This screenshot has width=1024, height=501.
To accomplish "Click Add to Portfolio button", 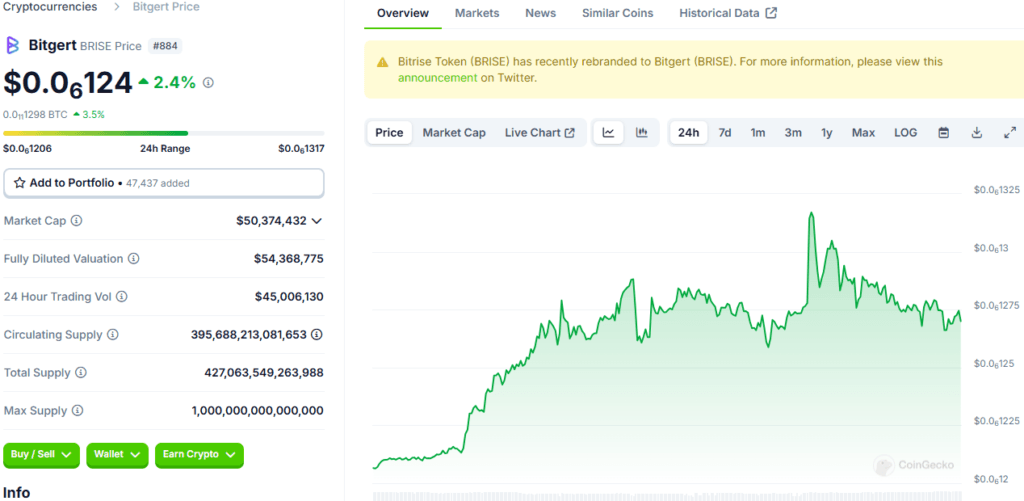I will tap(164, 183).
